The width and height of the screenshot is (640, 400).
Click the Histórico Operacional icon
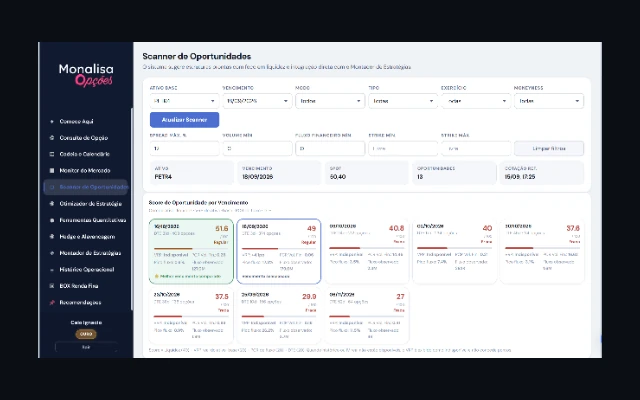click(51, 269)
